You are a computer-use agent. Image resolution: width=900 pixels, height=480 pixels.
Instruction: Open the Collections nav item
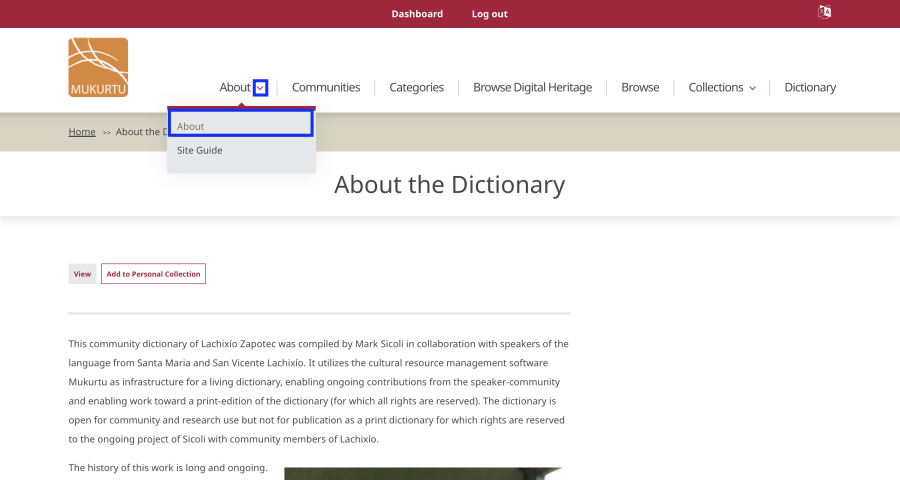(716, 87)
